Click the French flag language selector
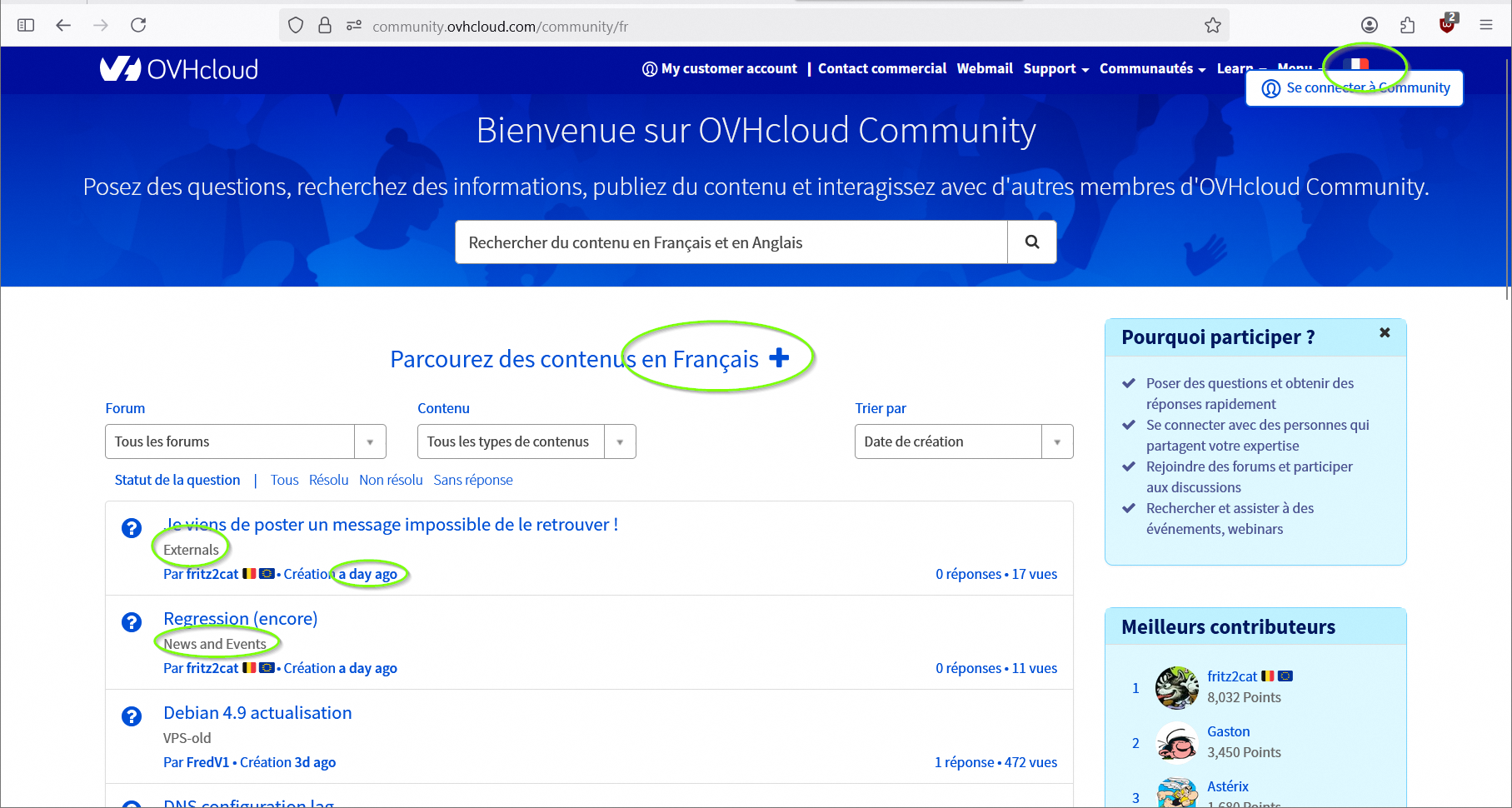Viewport: 1512px width, 808px height. 1356,63
